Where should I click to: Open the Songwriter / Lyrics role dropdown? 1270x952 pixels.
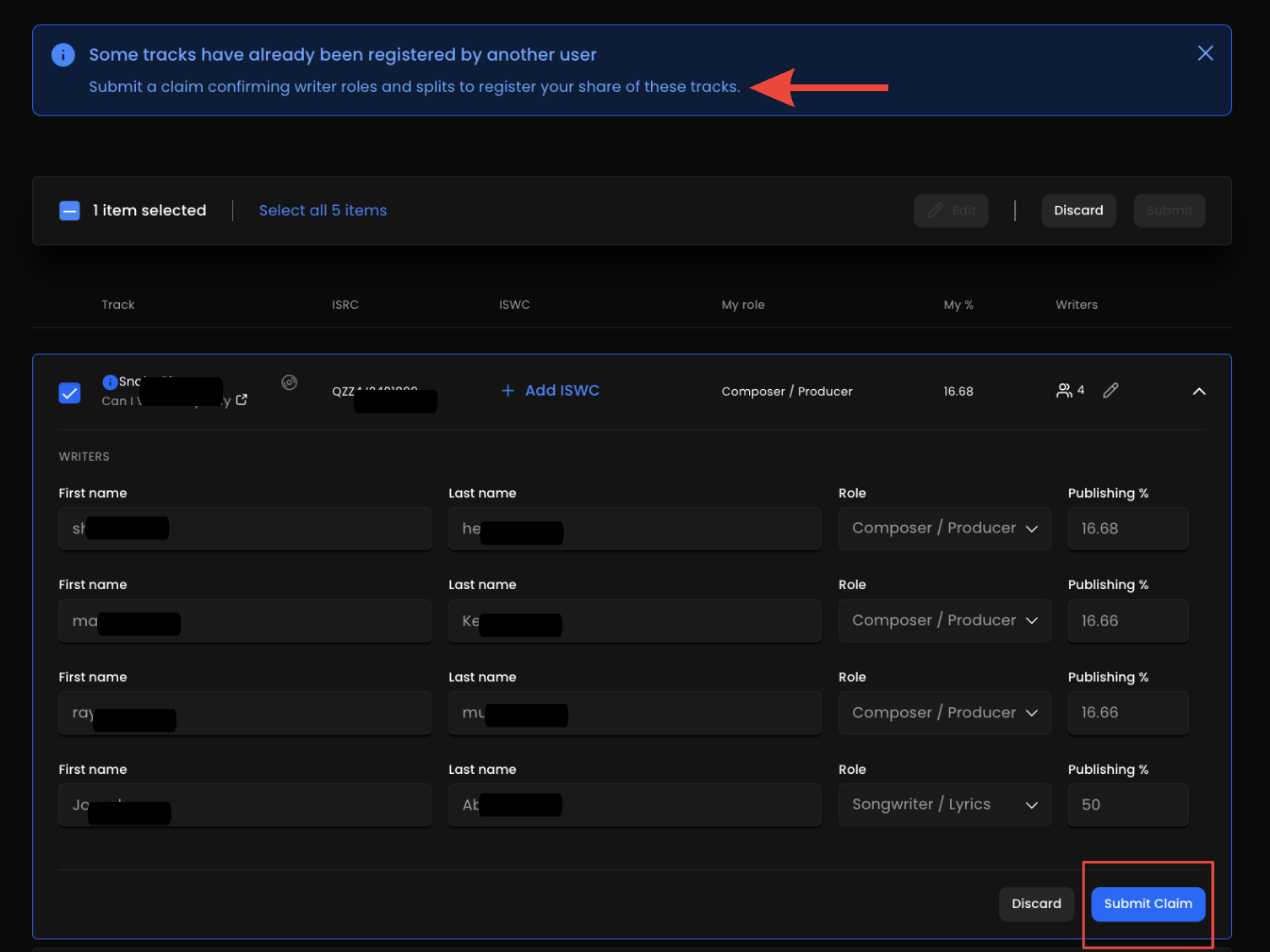click(944, 805)
